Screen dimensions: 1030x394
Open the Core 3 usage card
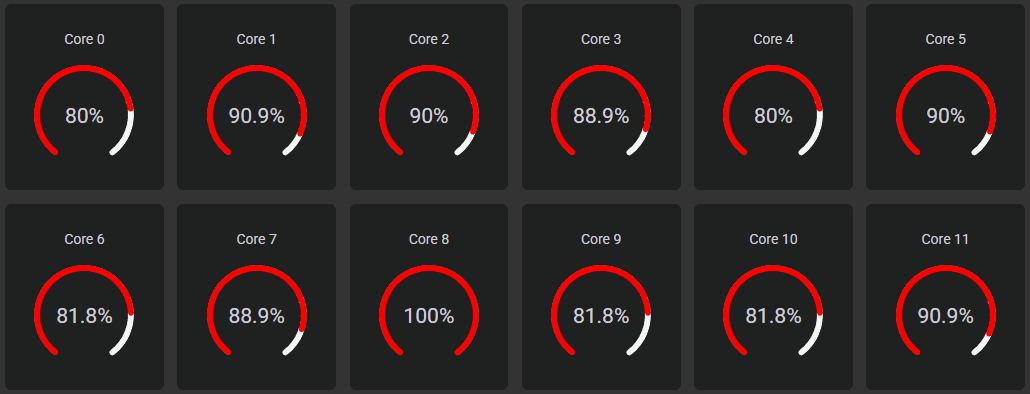tap(600, 97)
